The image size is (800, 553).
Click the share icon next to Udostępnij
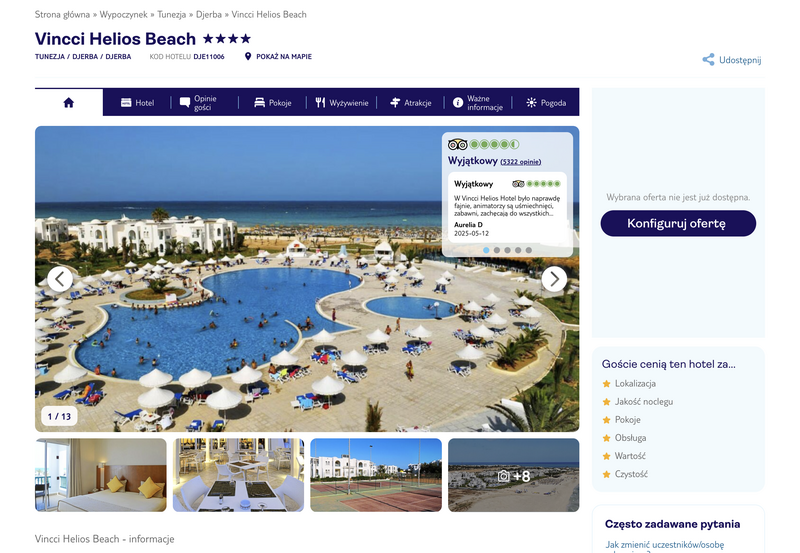pyautogui.click(x=708, y=60)
